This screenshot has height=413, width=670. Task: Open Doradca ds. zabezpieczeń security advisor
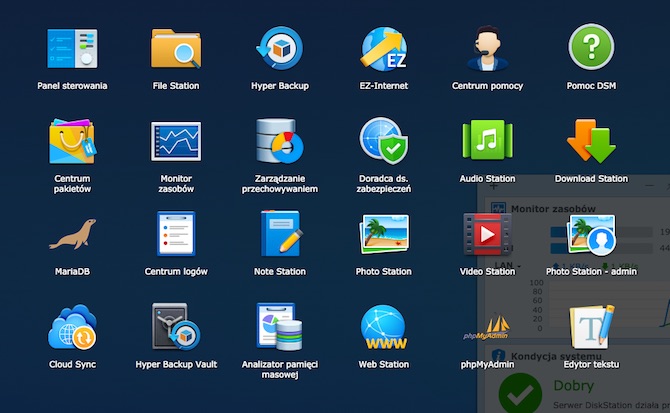click(384, 141)
